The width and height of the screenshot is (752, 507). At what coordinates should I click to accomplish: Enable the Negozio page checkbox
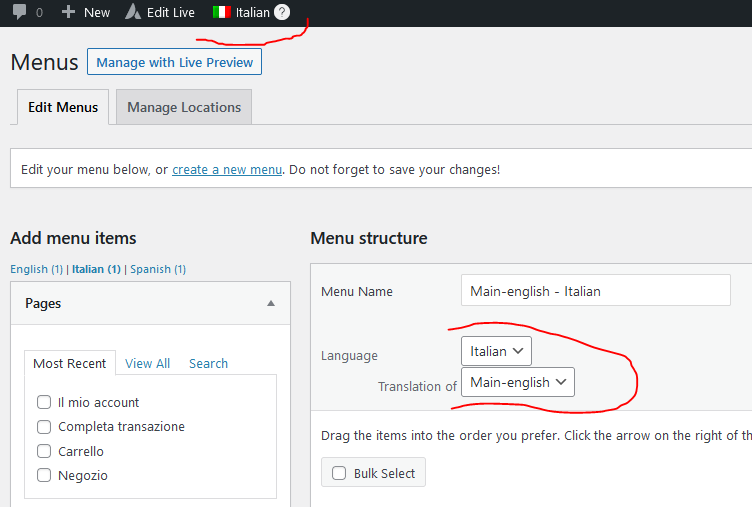[x=44, y=475]
